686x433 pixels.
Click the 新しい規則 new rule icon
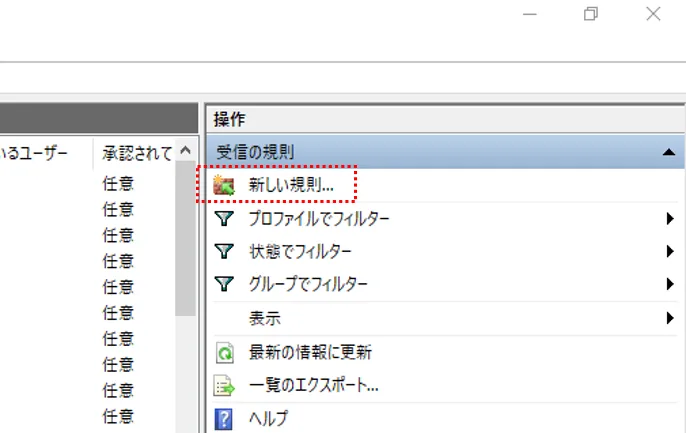point(225,185)
